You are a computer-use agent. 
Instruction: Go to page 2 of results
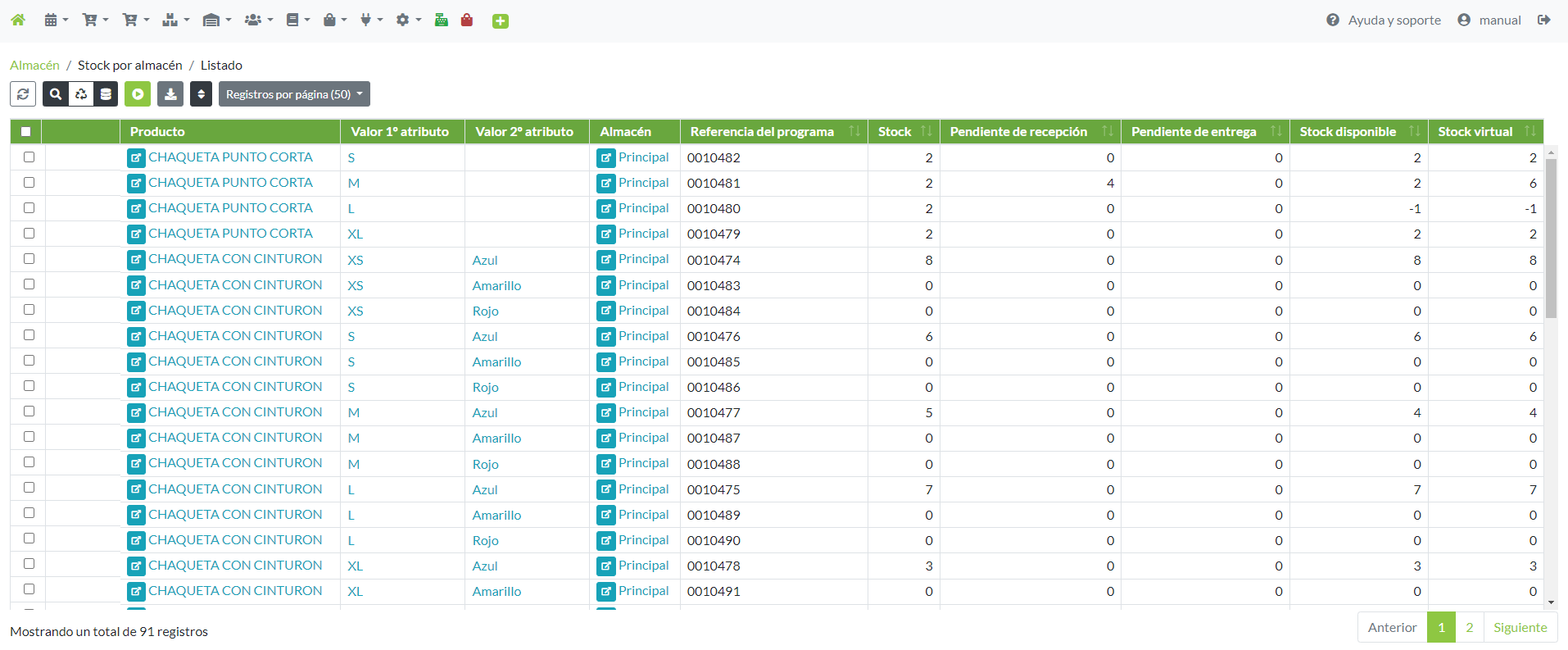1470,627
